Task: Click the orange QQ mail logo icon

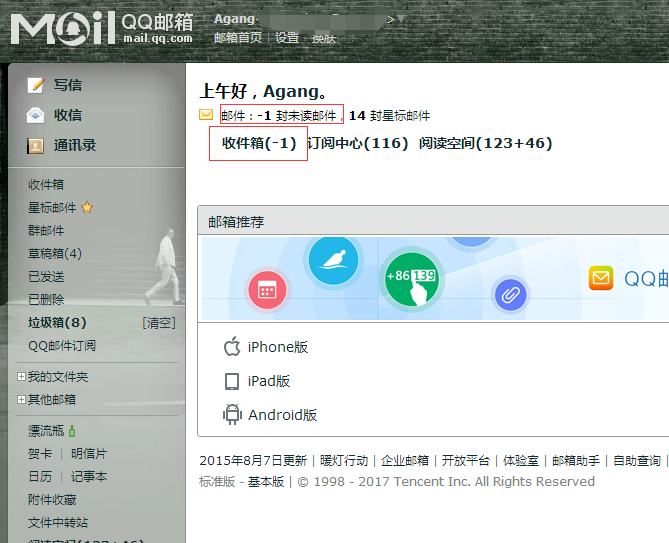Action: pyautogui.click(x=601, y=278)
